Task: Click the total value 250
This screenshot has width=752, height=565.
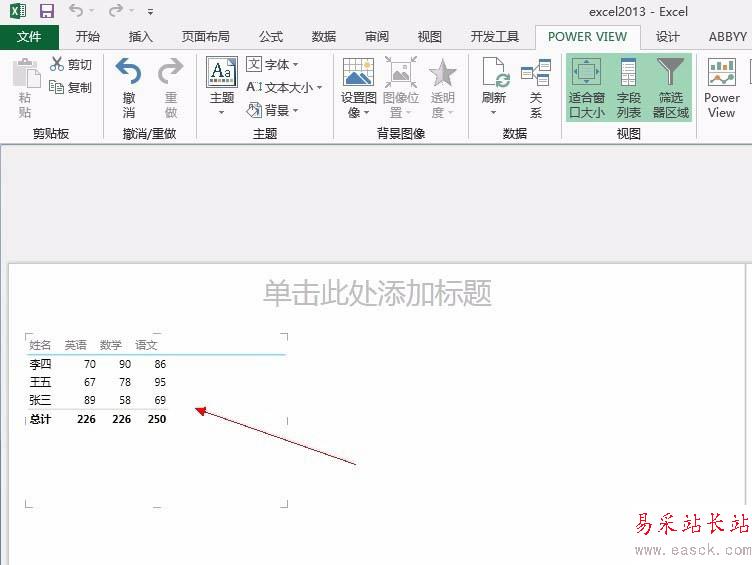Action: [157, 419]
